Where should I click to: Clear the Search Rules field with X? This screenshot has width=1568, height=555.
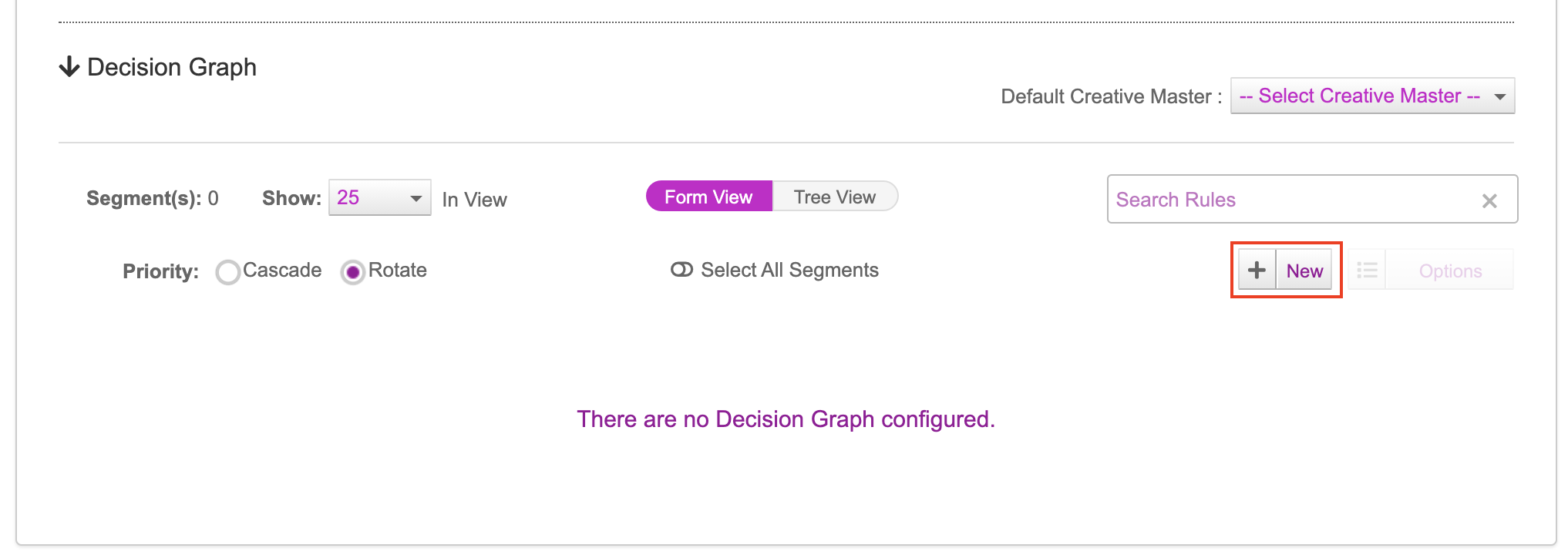1489,201
